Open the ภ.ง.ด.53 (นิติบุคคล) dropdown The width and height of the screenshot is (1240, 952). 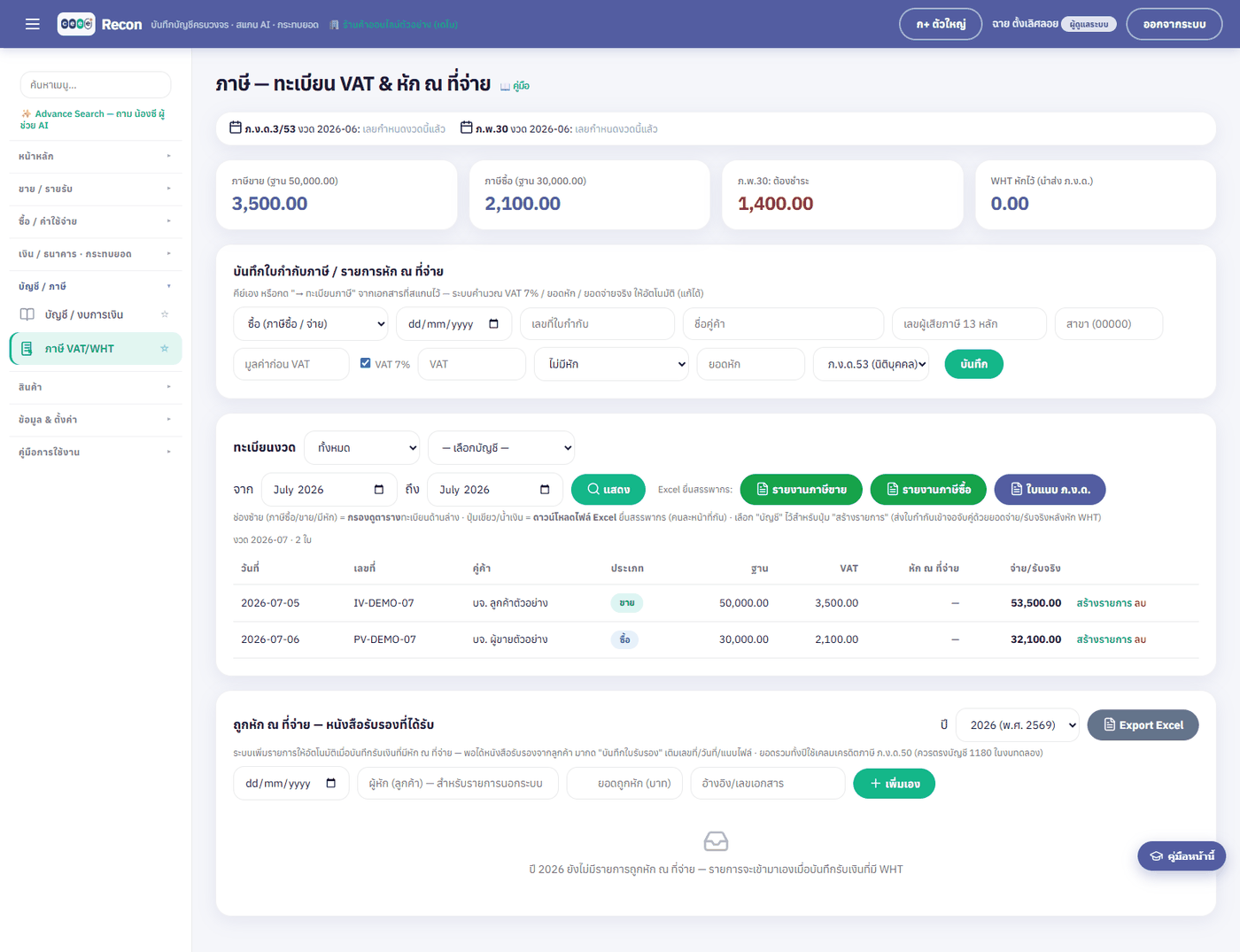tap(872, 364)
